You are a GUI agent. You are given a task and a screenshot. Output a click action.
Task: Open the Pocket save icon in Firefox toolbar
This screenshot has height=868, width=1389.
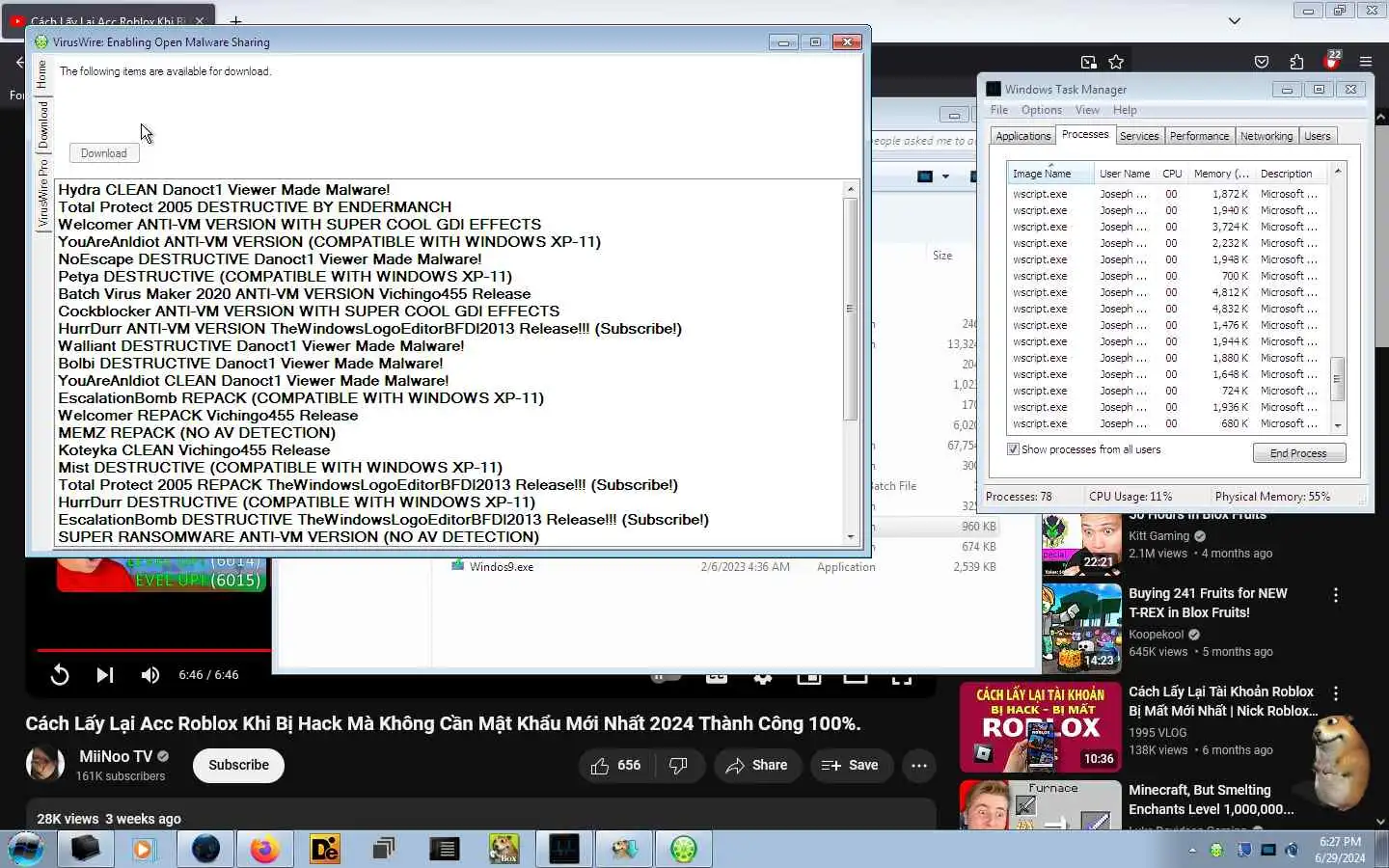[x=1262, y=62]
